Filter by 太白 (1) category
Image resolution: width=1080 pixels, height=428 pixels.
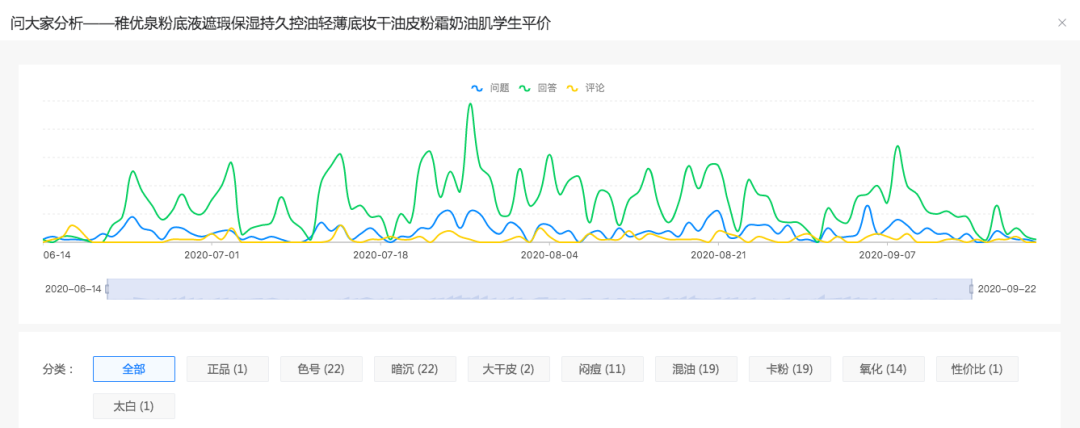pyautogui.click(x=134, y=406)
